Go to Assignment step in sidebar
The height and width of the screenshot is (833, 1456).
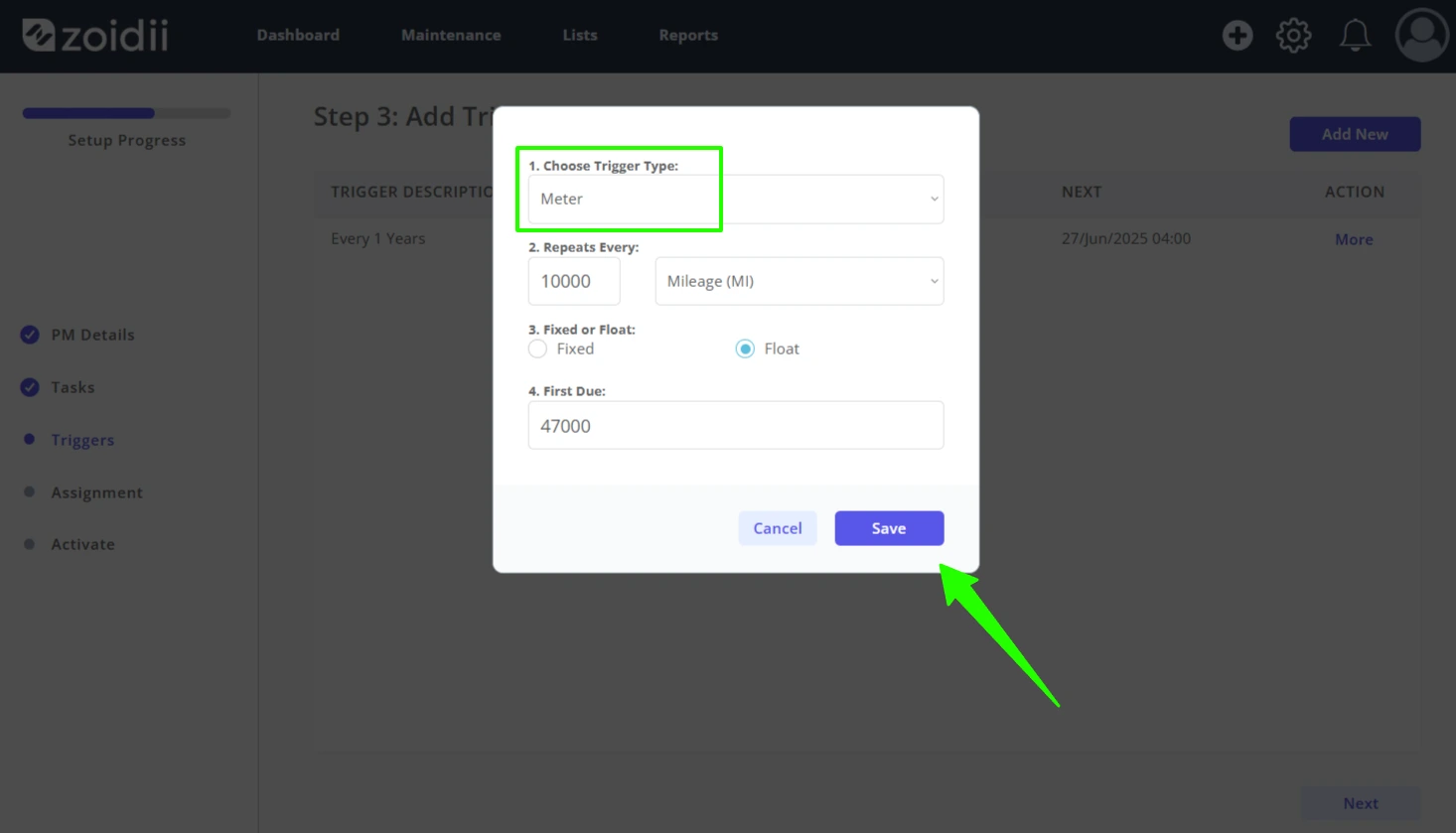click(96, 492)
